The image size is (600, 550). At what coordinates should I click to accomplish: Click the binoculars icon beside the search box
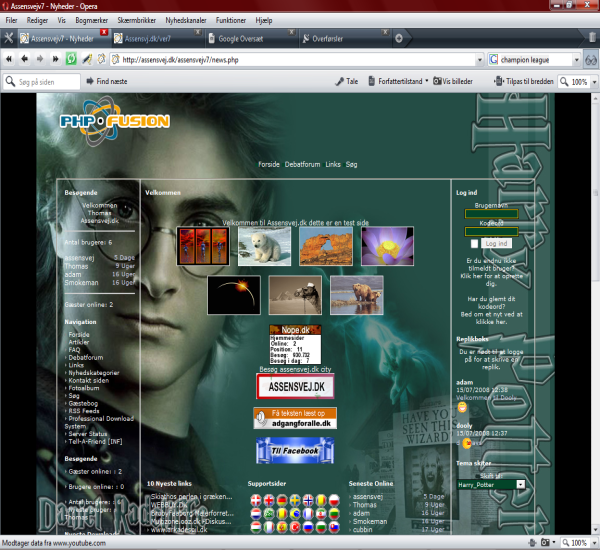591,60
